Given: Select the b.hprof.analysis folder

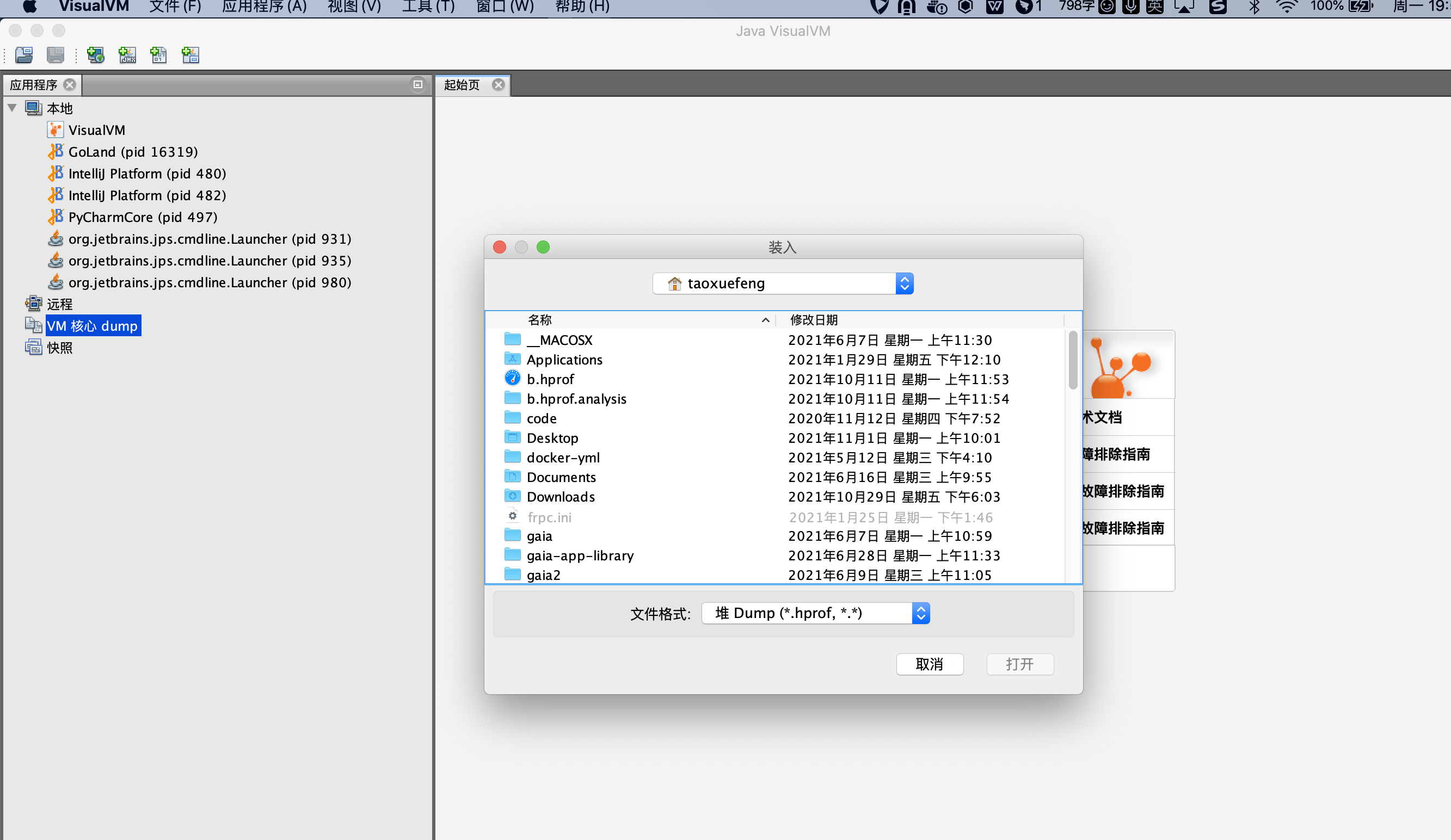Looking at the screenshot, I should click(x=775, y=399).
